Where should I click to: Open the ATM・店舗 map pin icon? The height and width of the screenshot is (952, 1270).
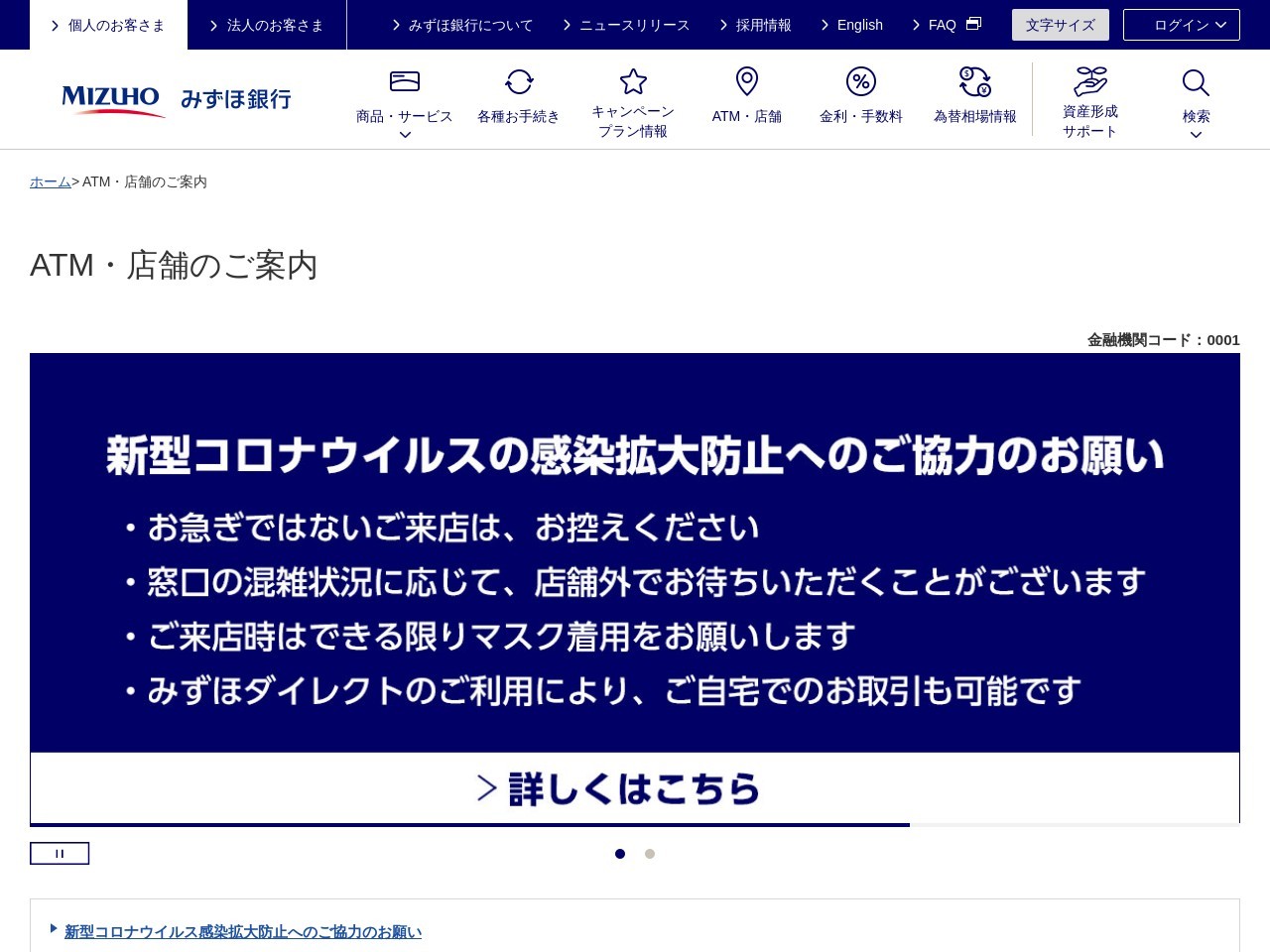pos(747,81)
